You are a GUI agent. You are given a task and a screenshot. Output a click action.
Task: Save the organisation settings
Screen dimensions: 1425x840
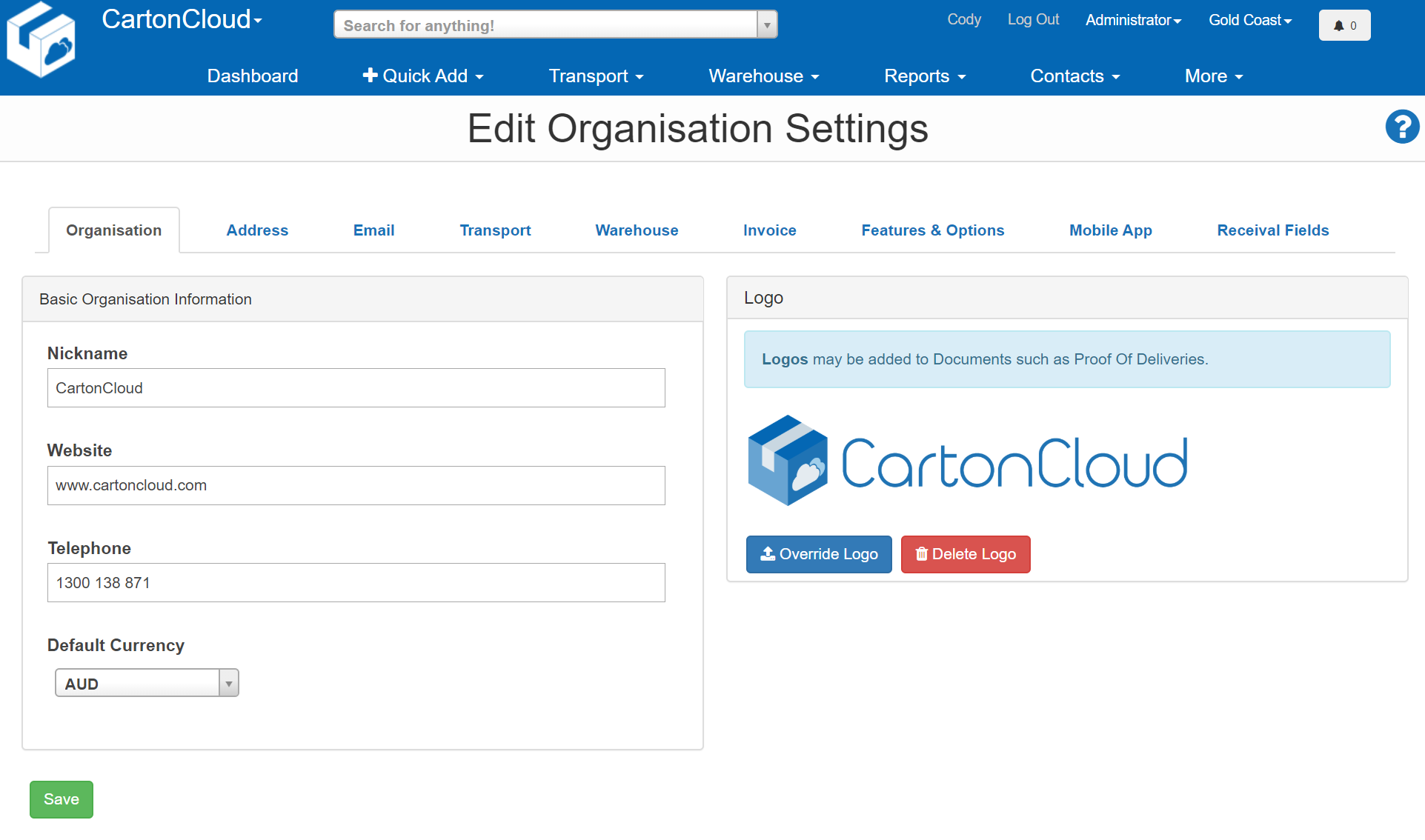click(61, 799)
